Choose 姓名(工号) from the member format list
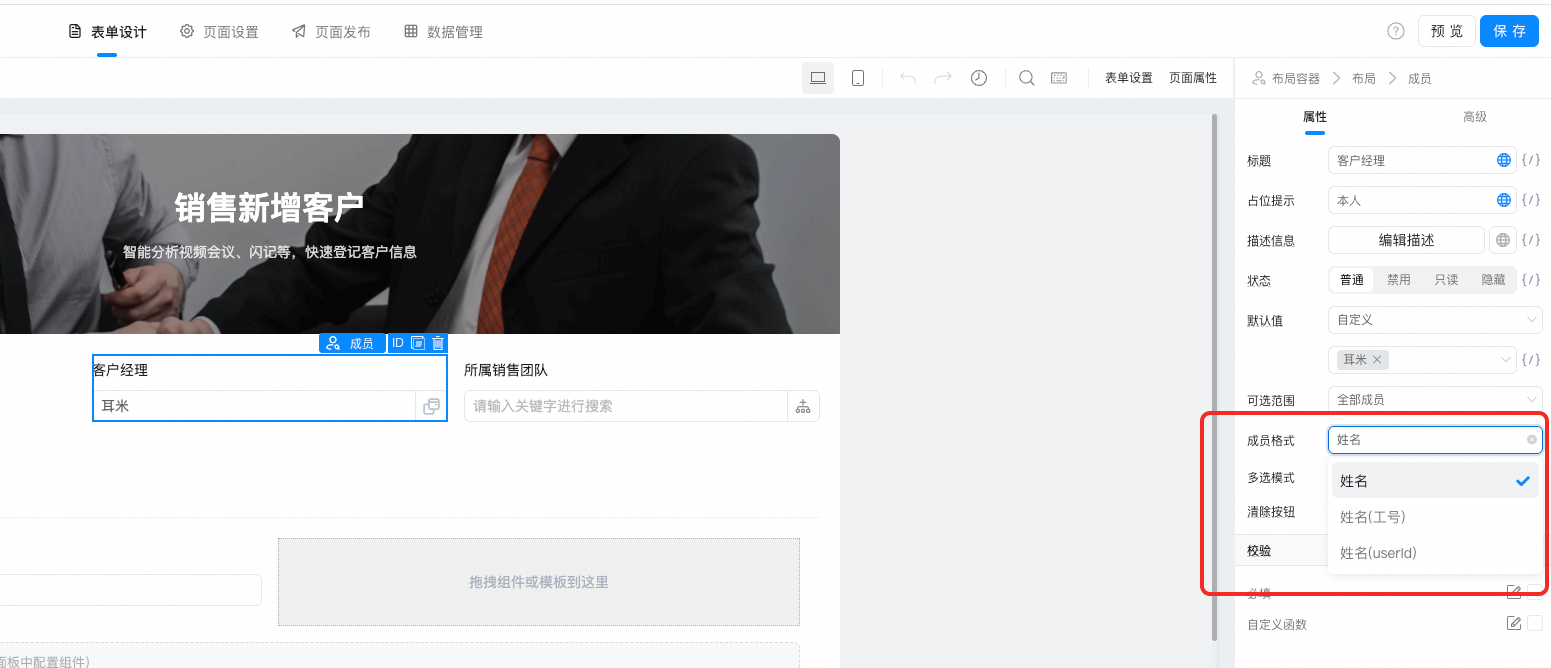Viewport: 1551px width, 668px height. pyautogui.click(x=1372, y=517)
